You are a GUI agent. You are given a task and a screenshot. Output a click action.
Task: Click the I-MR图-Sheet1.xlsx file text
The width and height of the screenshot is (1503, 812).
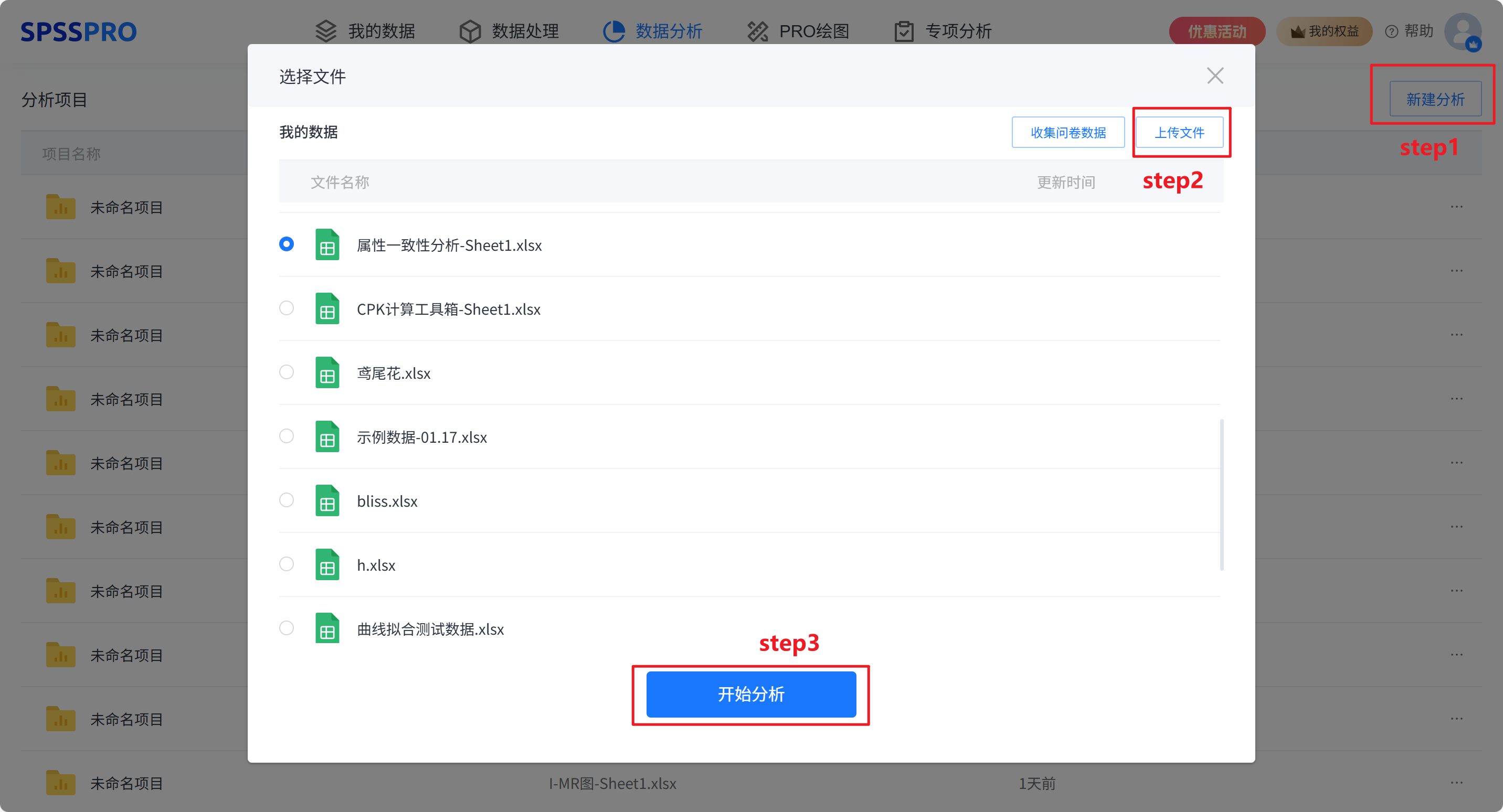[612, 784]
